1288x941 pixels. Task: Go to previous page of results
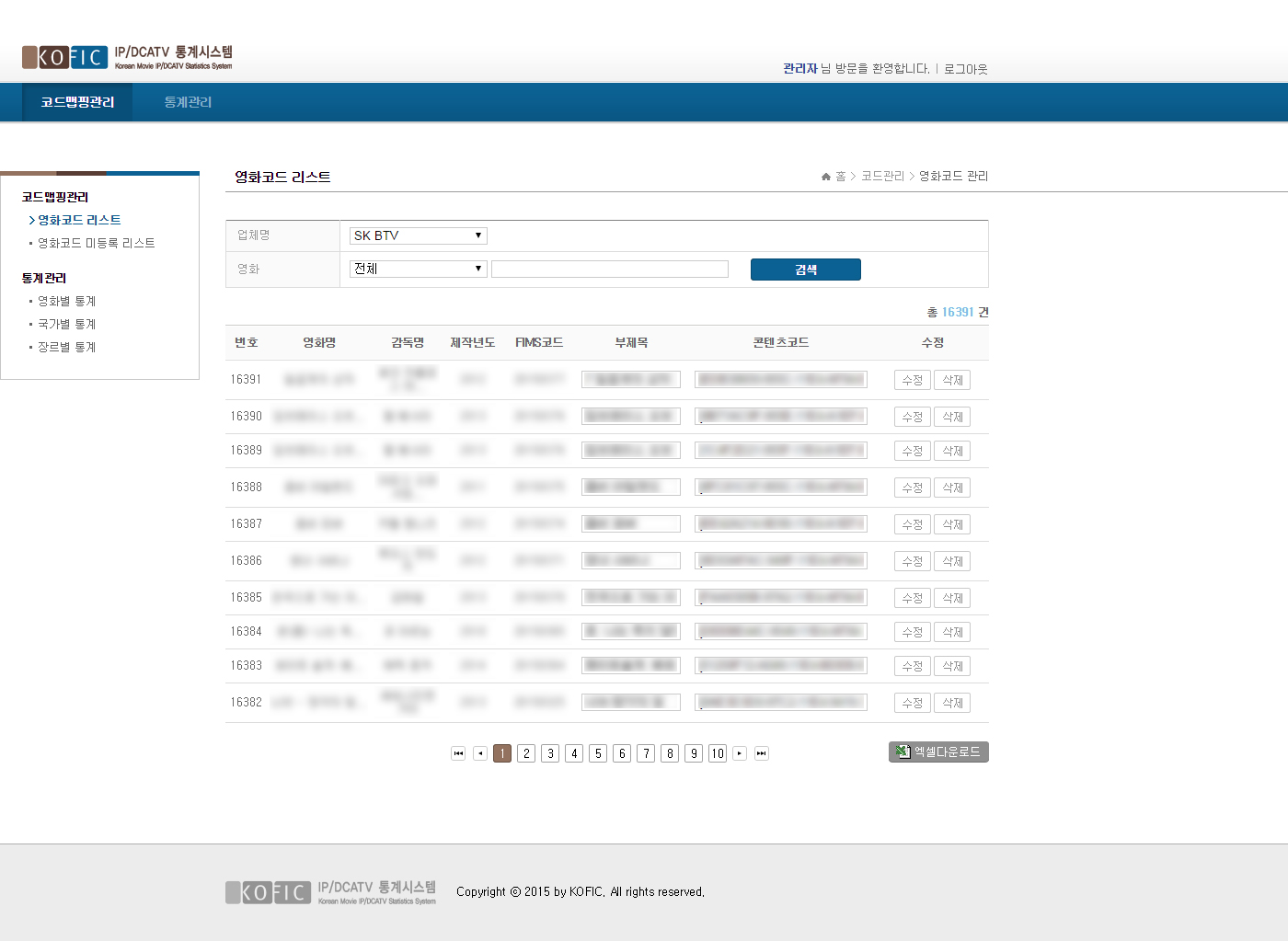pos(480,753)
